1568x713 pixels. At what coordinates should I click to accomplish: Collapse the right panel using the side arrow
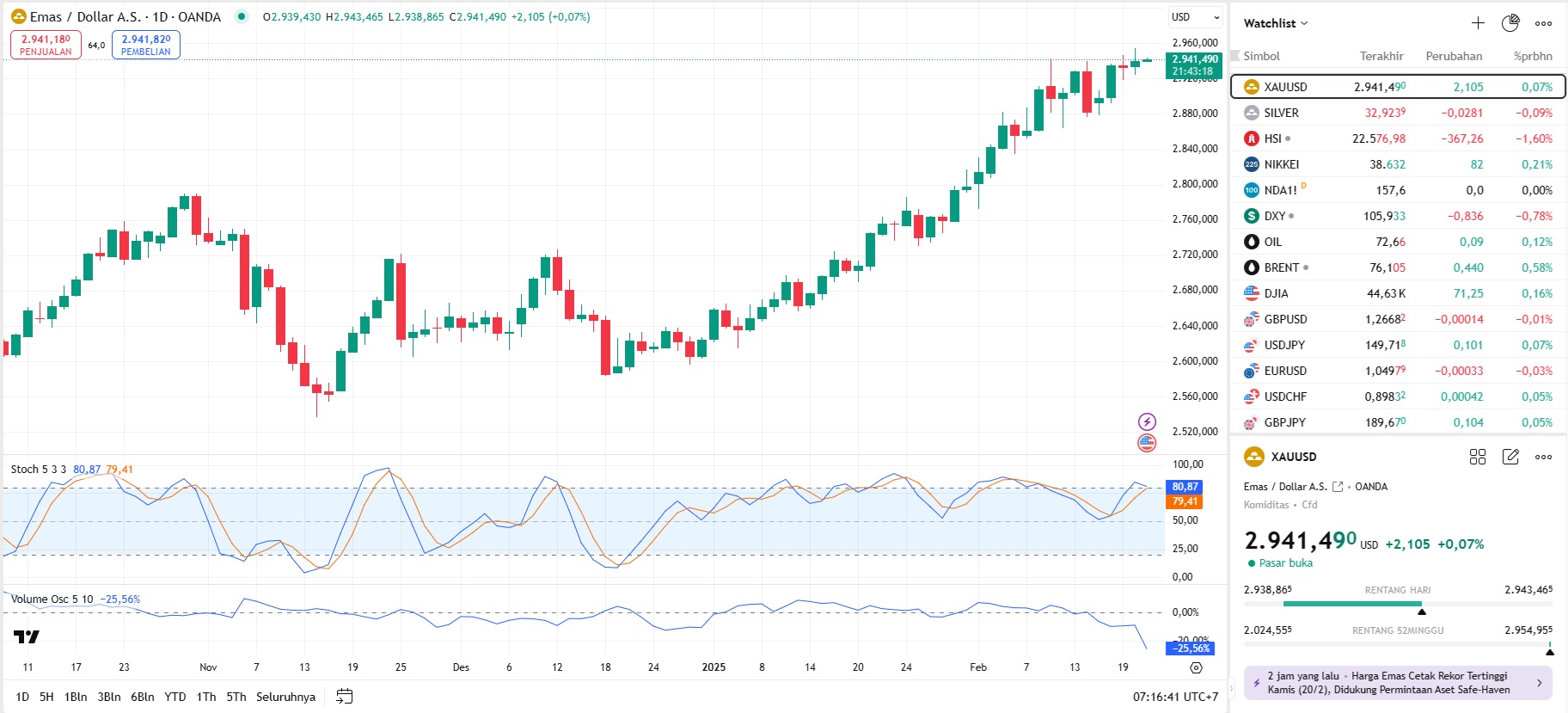[1231, 687]
